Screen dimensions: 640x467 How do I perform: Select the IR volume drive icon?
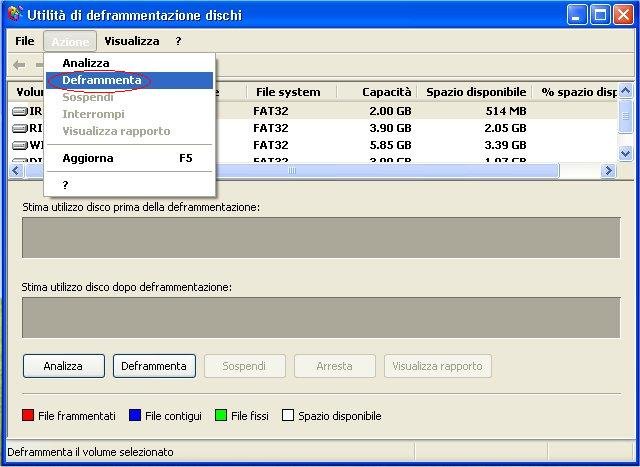point(20,111)
